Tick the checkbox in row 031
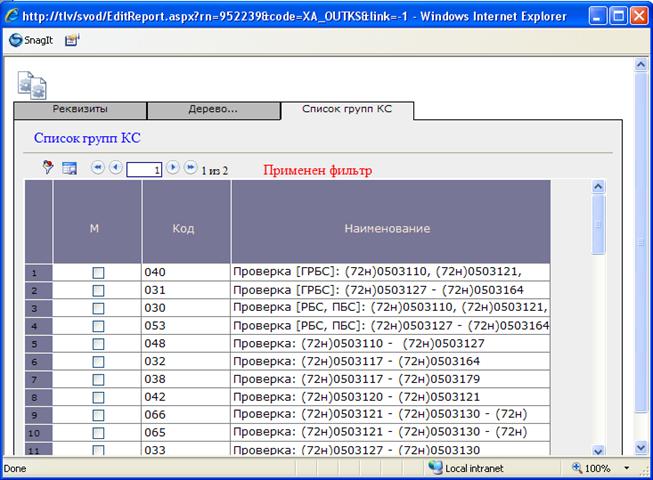This screenshot has height=480, width=653. (98, 290)
